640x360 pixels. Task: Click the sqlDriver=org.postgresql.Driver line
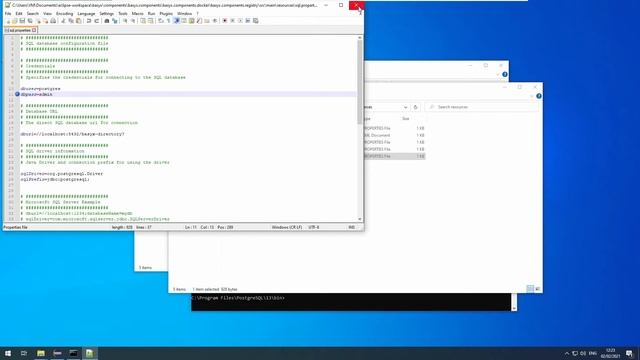62,173
